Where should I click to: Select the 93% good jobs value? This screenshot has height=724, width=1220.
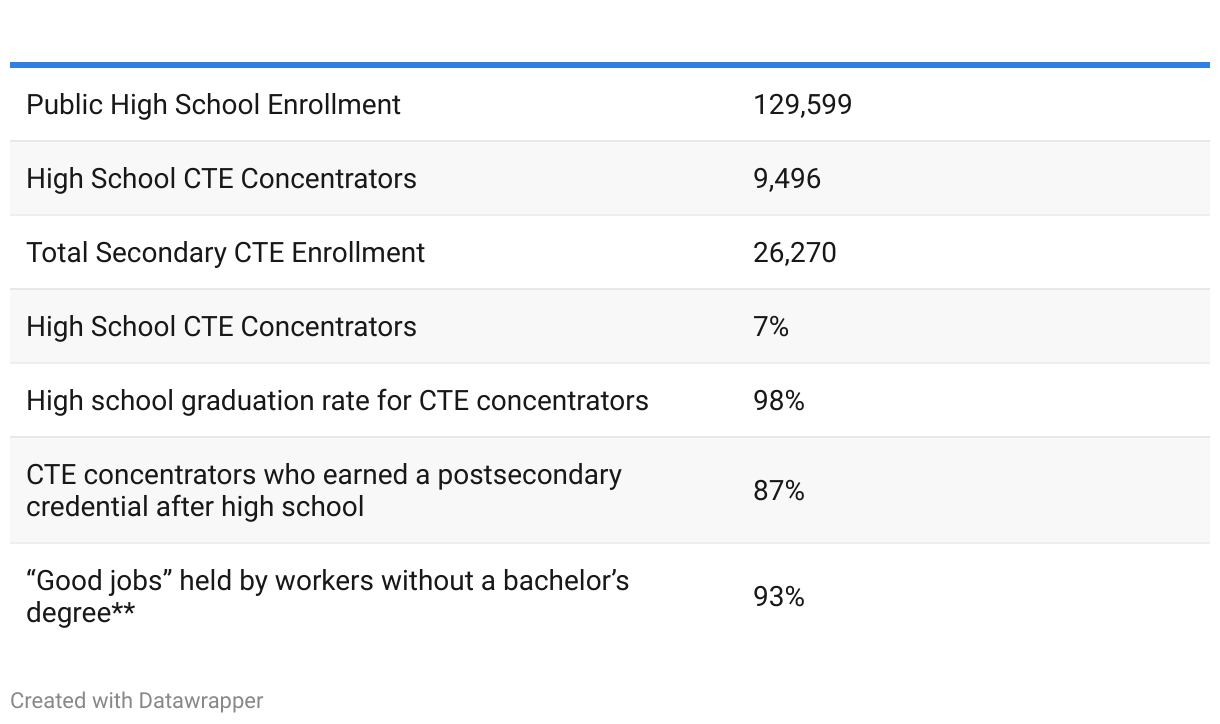point(779,597)
